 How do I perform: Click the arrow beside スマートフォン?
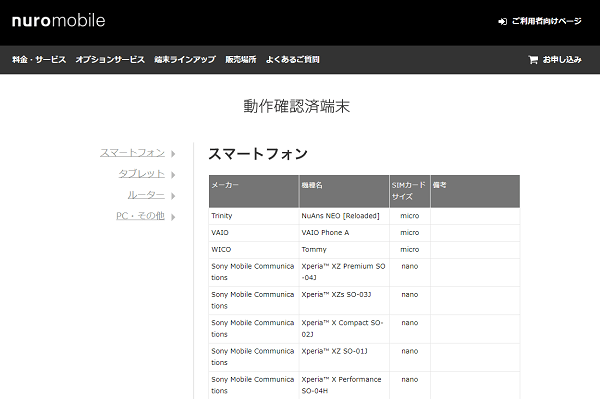coord(173,154)
